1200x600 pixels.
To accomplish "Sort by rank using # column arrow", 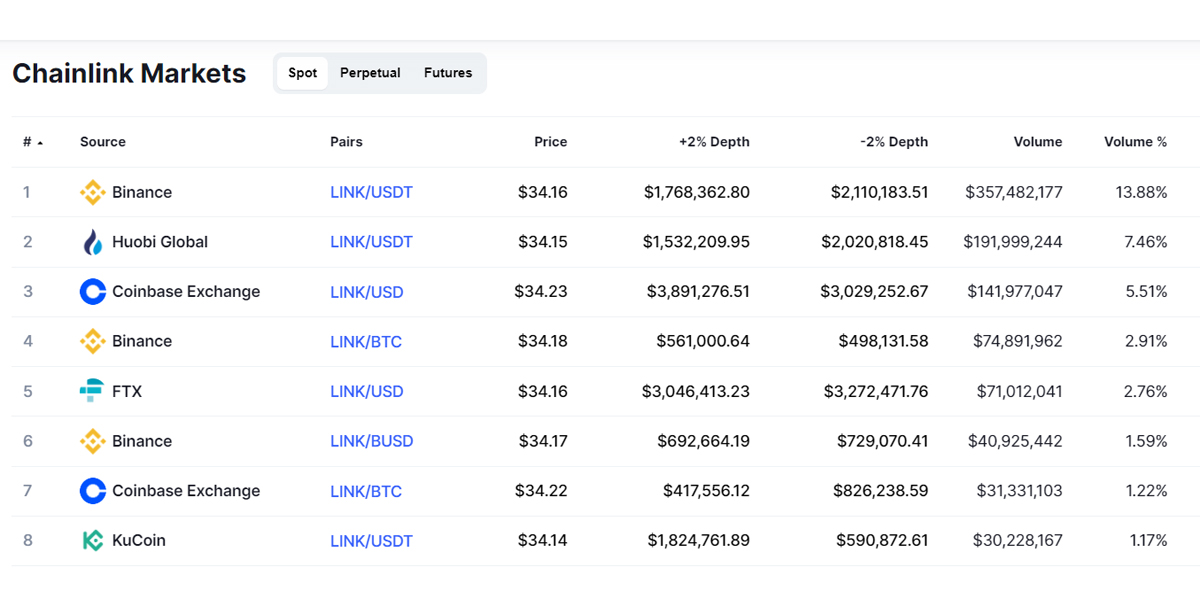I will (40, 143).
